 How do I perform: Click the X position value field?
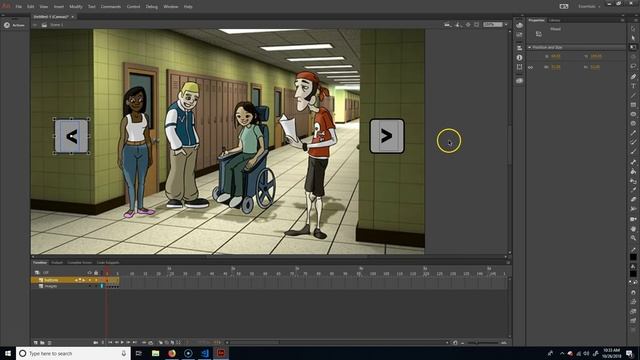click(x=556, y=56)
